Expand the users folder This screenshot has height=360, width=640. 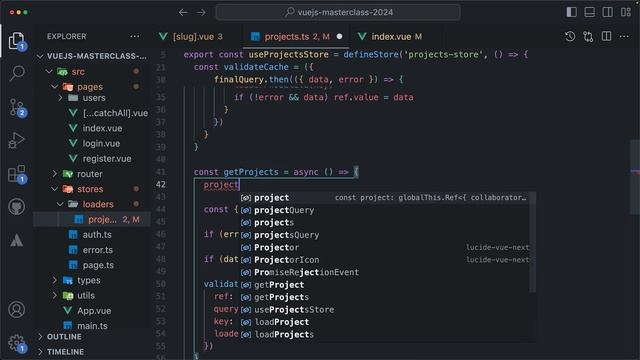click(x=60, y=98)
